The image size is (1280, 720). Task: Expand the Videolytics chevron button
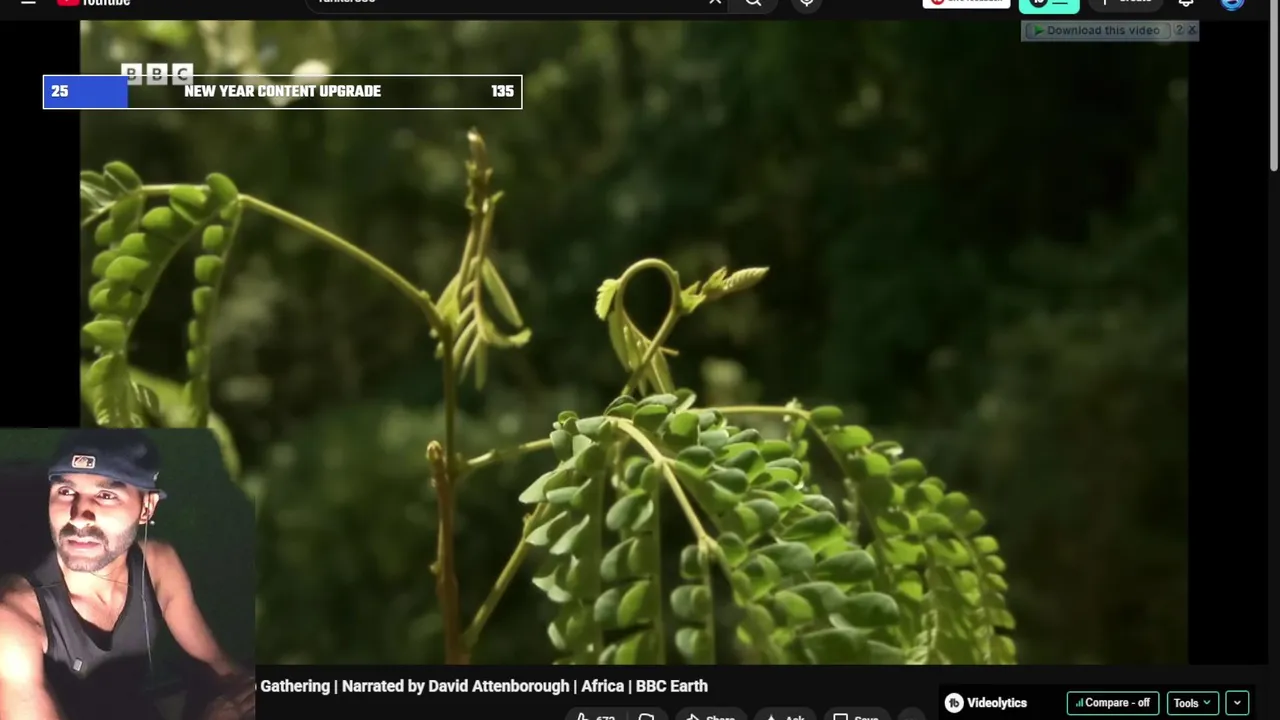tap(1237, 703)
